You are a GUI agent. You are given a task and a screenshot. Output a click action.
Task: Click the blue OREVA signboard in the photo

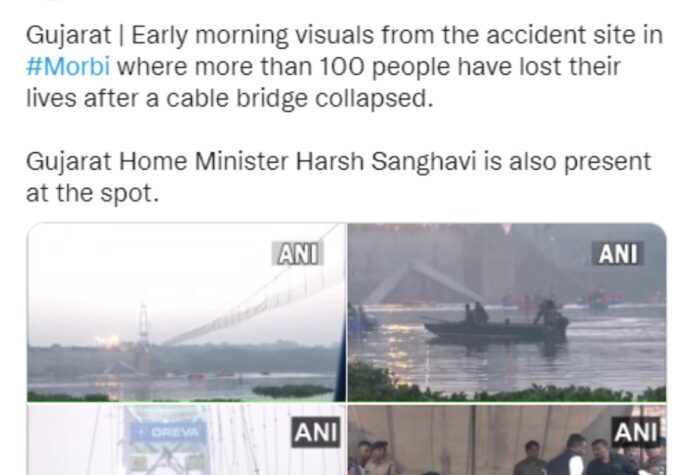tap(168, 432)
